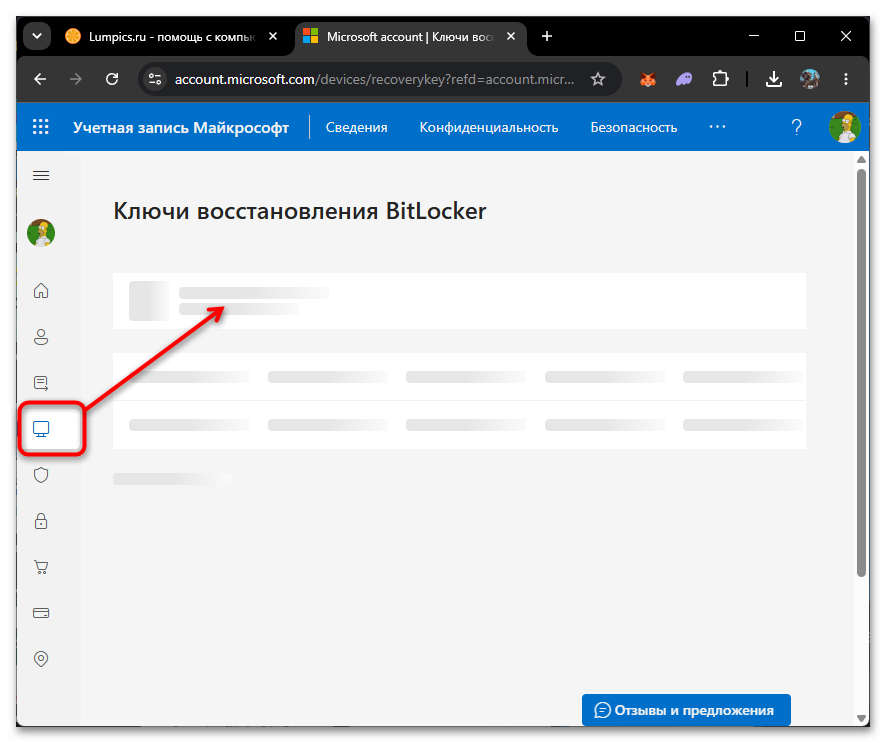Open the Extensions puzzle menu

(x=720, y=79)
